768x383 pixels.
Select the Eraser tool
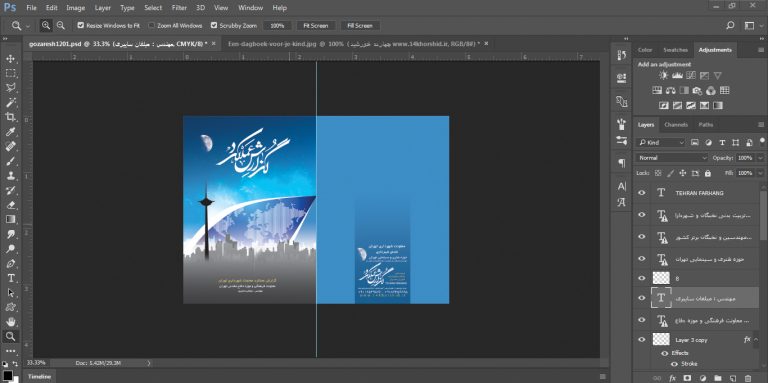point(10,205)
